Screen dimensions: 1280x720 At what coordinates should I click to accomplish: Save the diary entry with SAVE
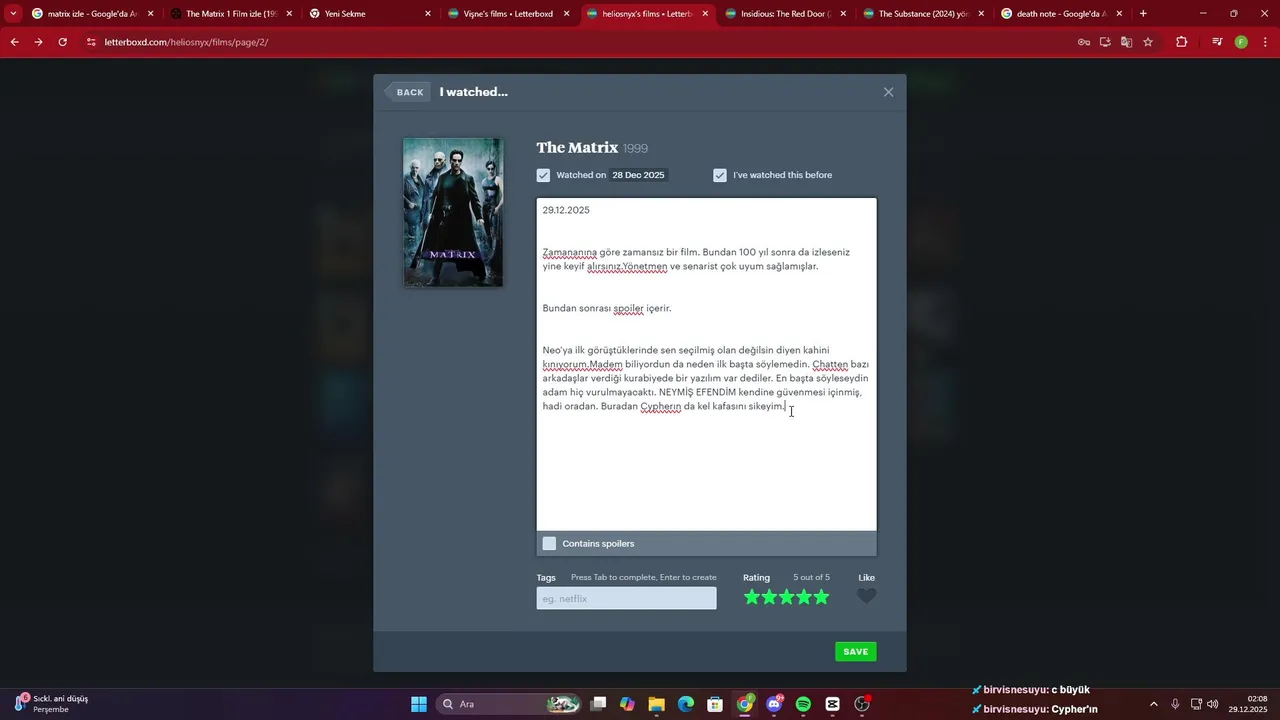(x=856, y=651)
